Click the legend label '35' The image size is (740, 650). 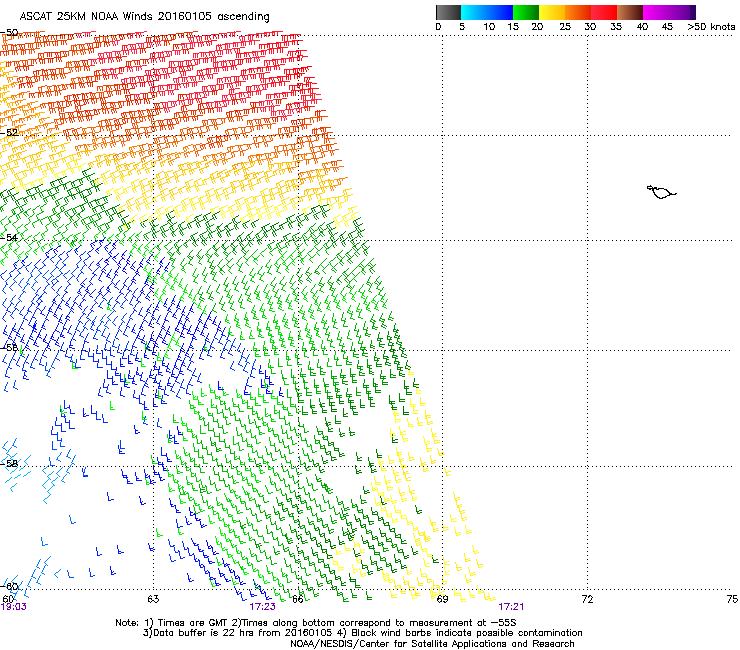(x=616, y=27)
